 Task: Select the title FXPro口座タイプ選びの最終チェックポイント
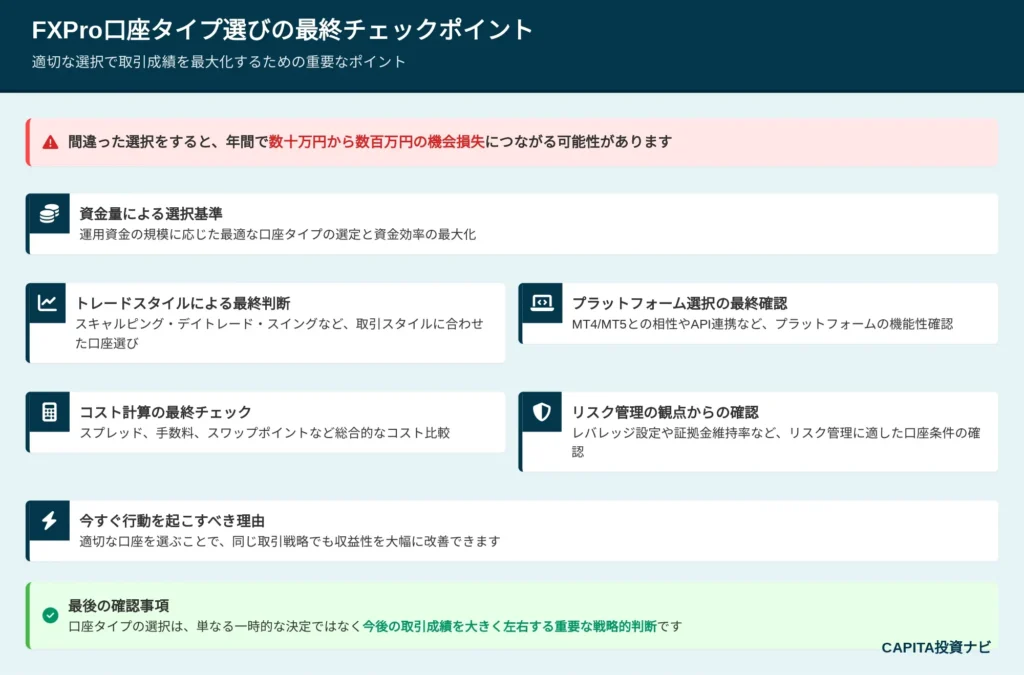pos(282,30)
